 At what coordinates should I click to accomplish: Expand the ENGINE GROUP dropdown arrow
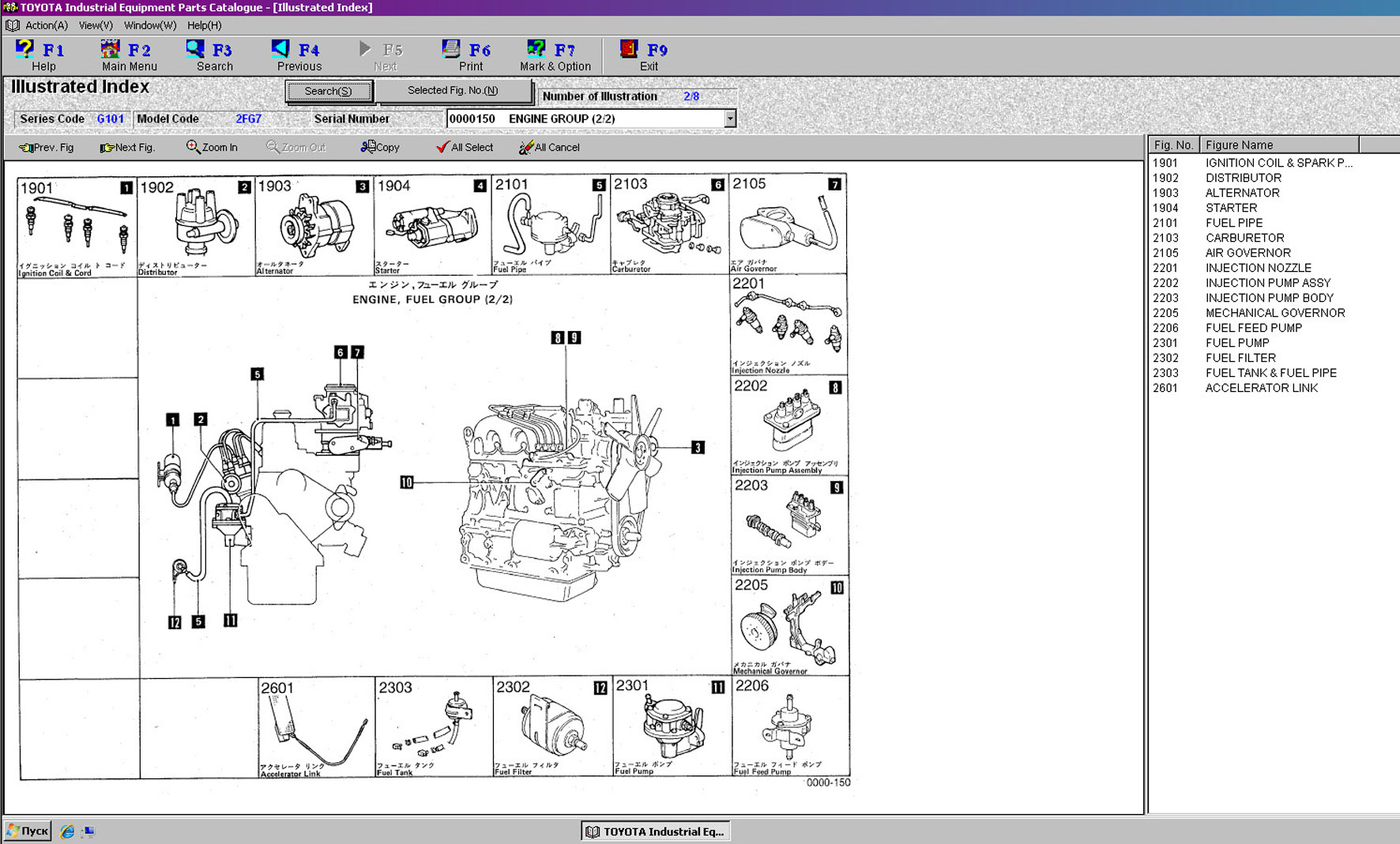[730, 119]
